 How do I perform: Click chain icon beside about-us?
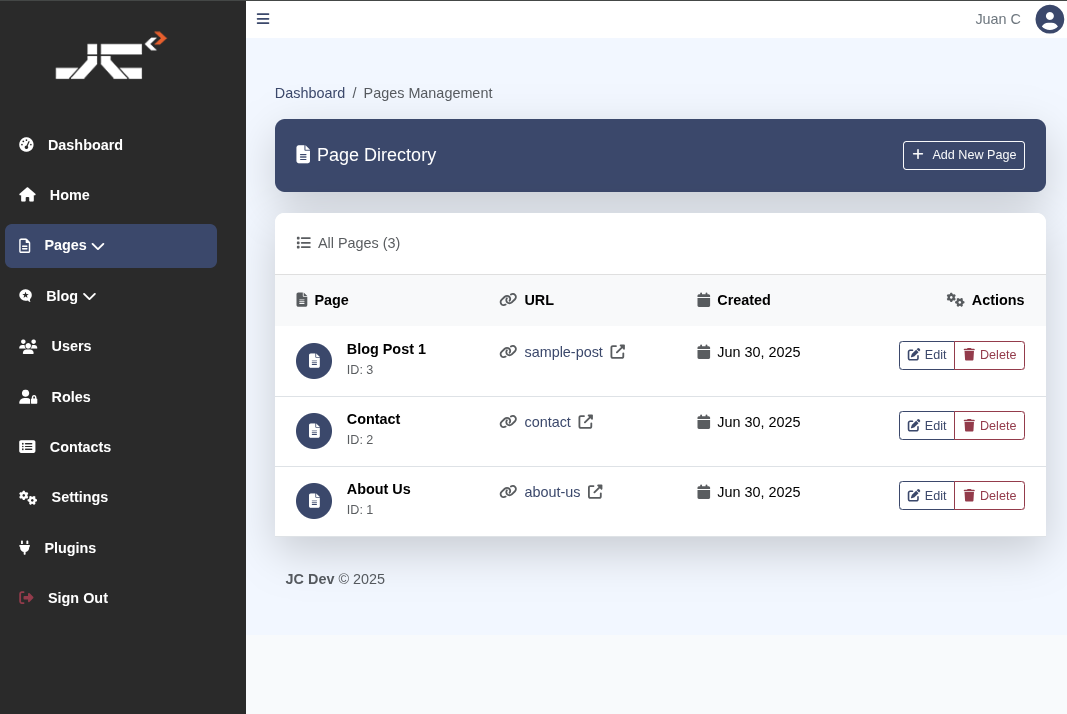pyautogui.click(x=508, y=491)
